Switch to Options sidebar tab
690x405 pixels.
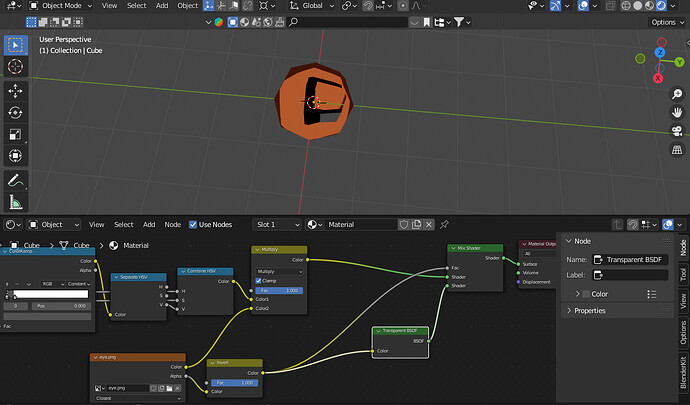[683, 332]
